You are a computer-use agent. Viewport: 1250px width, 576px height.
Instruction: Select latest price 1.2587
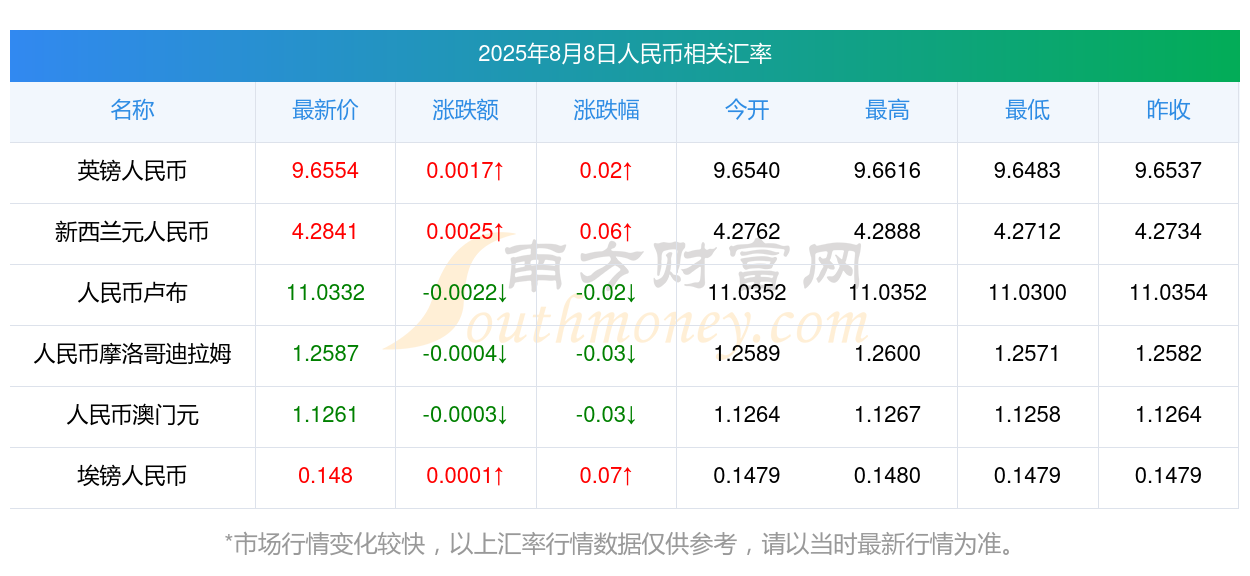(x=325, y=354)
